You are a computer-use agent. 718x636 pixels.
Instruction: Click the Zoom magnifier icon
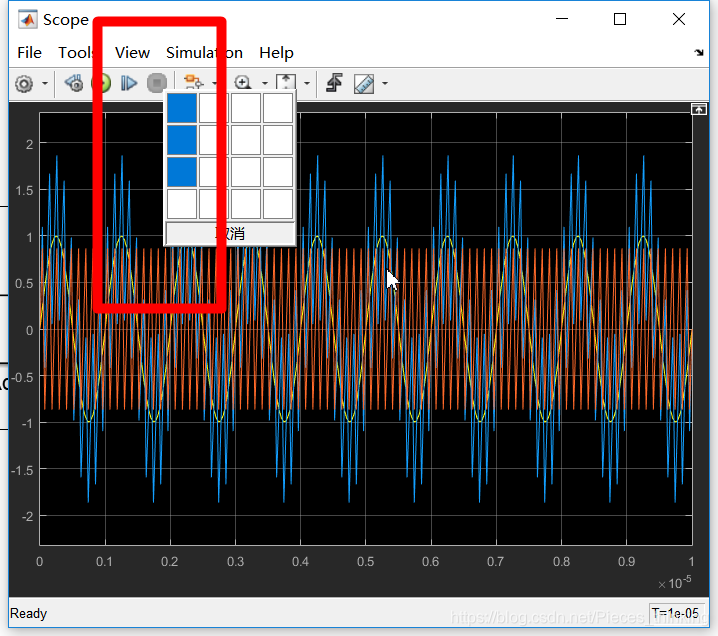[x=243, y=83]
